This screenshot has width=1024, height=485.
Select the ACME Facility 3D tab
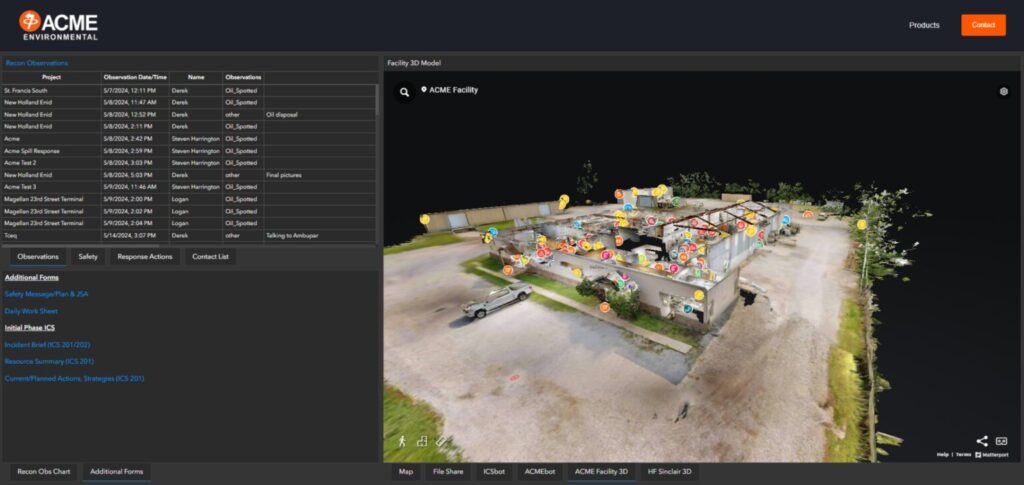[x=601, y=471]
